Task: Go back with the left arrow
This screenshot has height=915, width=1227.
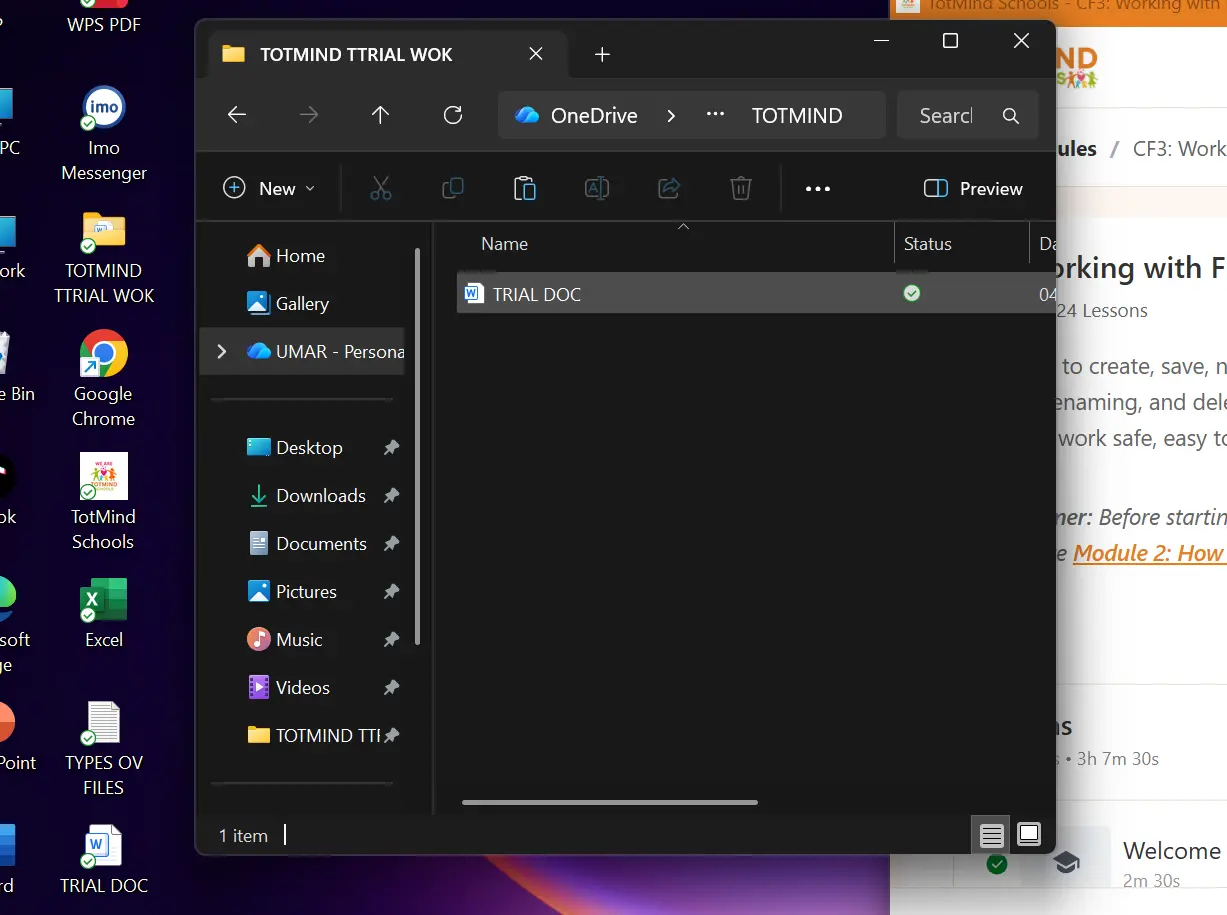Action: pos(237,115)
